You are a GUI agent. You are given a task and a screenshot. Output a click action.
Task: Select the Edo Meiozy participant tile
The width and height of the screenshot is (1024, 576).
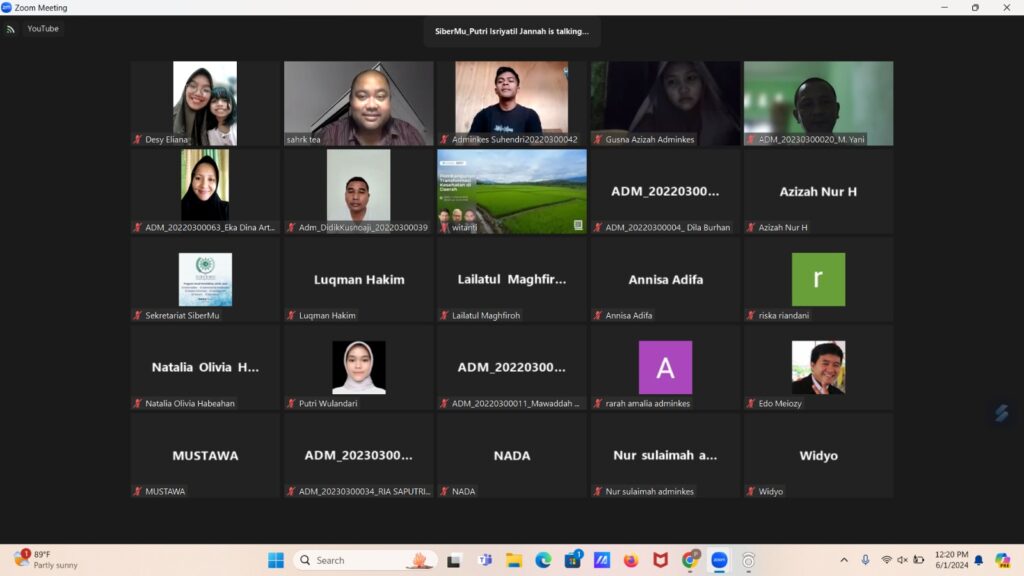coord(818,368)
